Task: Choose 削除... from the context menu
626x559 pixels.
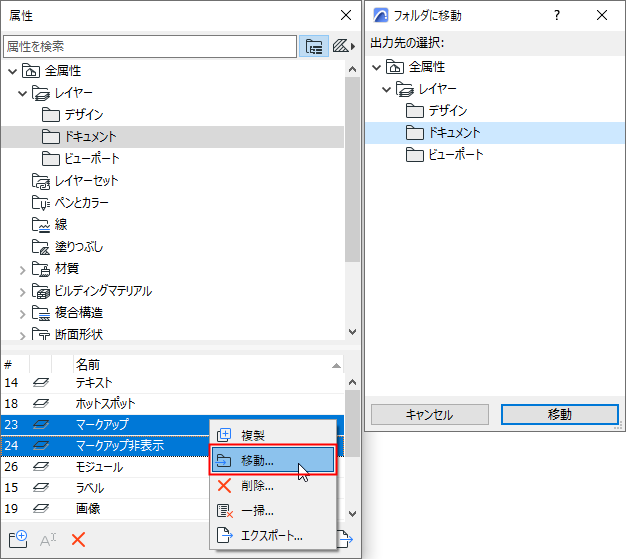Action: pyautogui.click(x=273, y=486)
